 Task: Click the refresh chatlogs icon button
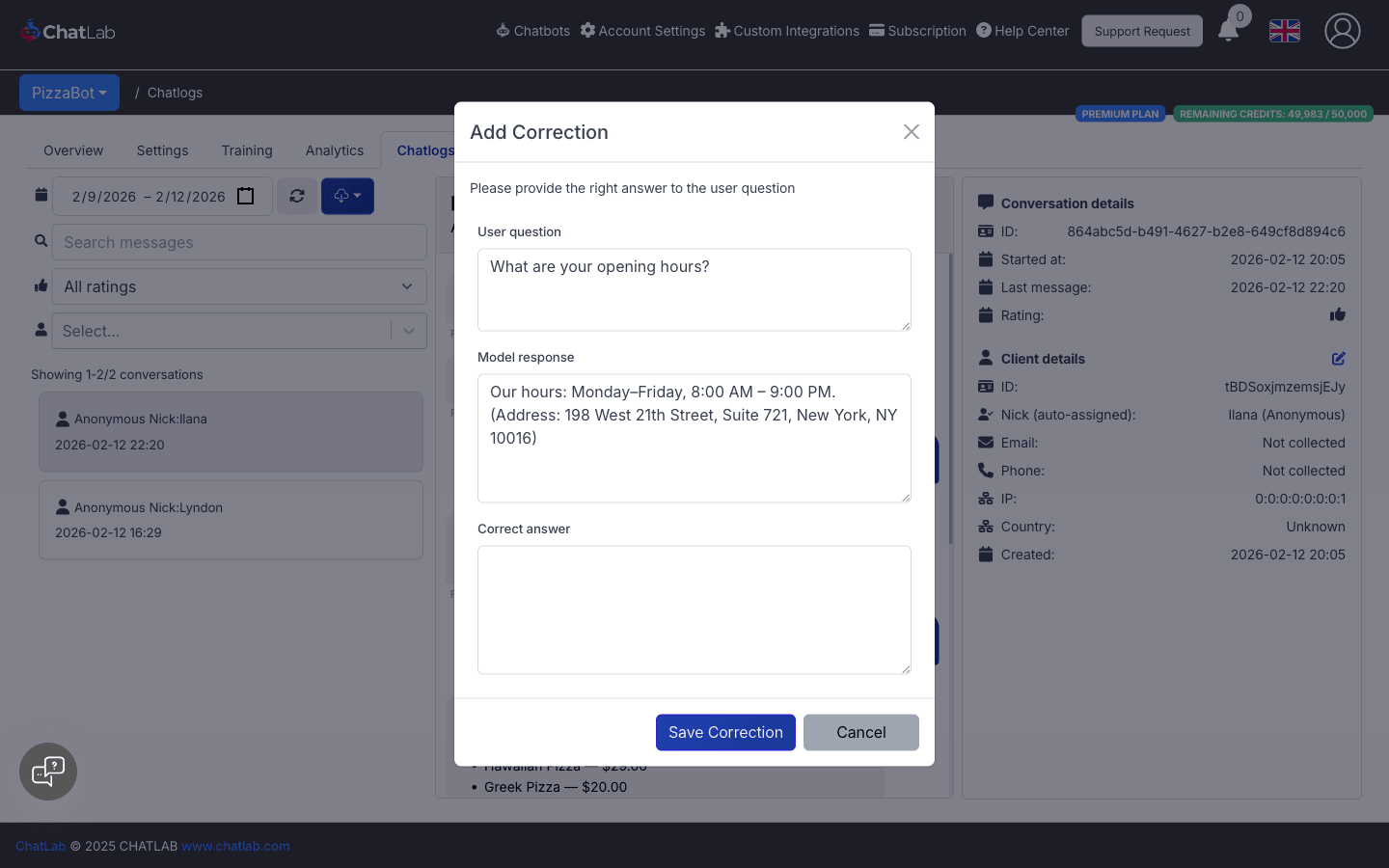pos(297,196)
